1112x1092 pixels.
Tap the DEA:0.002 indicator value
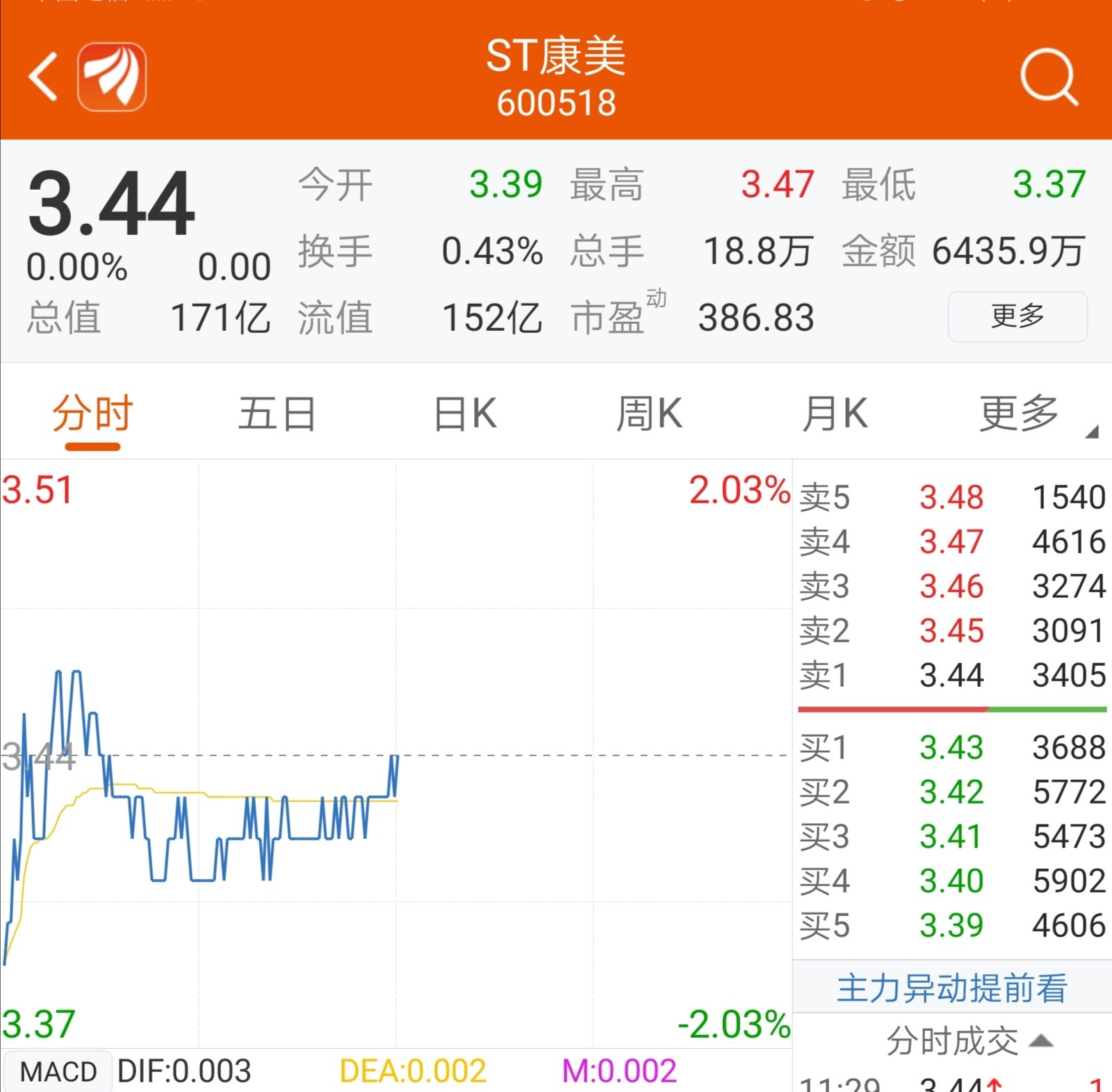[x=413, y=1071]
